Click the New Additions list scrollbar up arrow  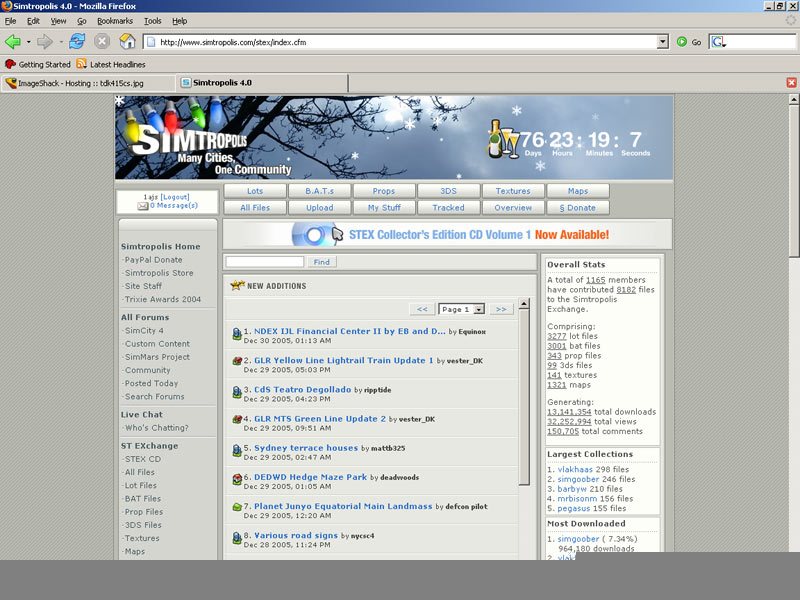[524, 305]
